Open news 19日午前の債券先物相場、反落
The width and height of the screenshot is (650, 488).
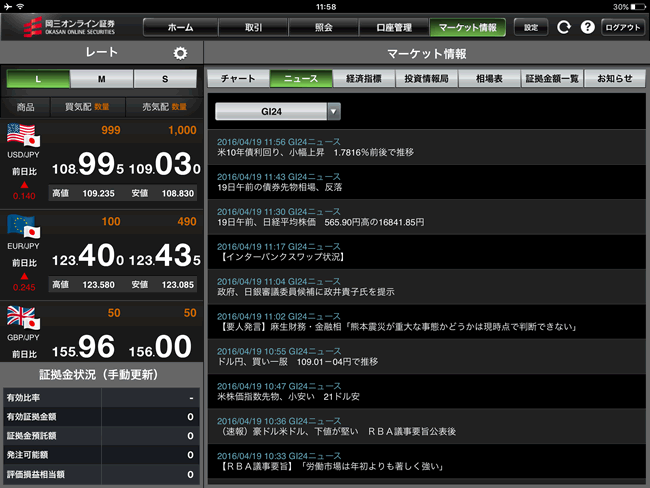427,182
